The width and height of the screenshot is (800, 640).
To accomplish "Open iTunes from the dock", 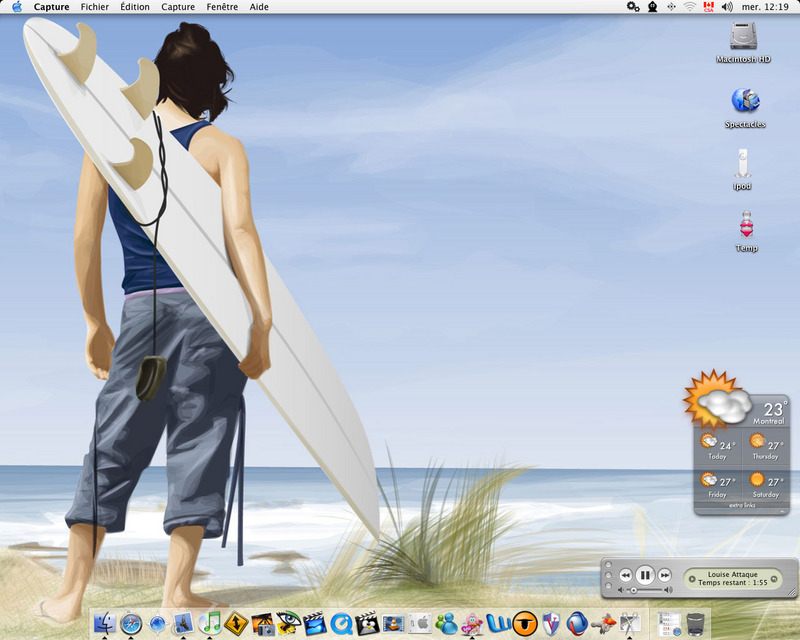I will point(210,623).
